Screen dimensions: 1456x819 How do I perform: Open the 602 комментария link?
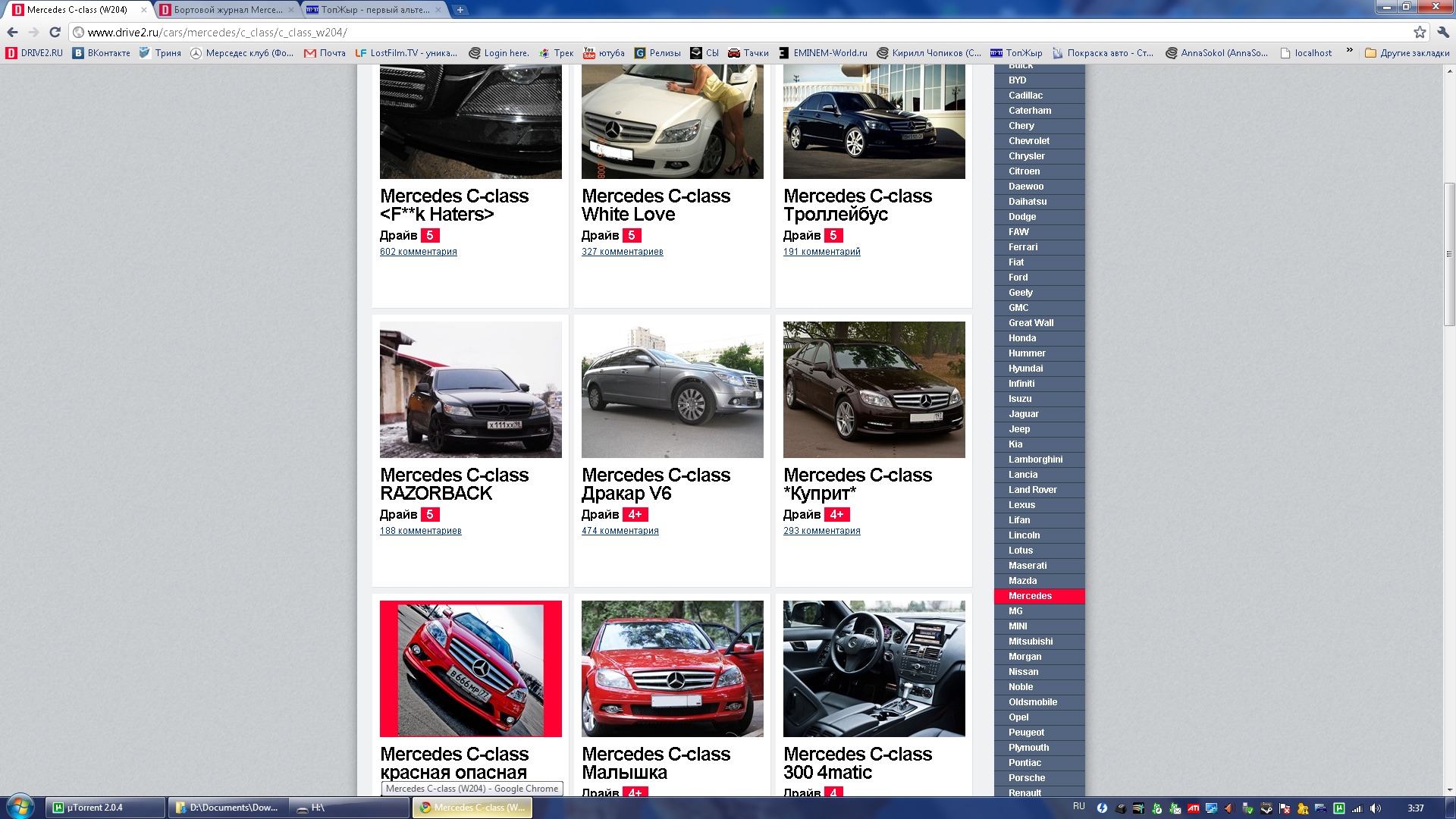tap(419, 252)
